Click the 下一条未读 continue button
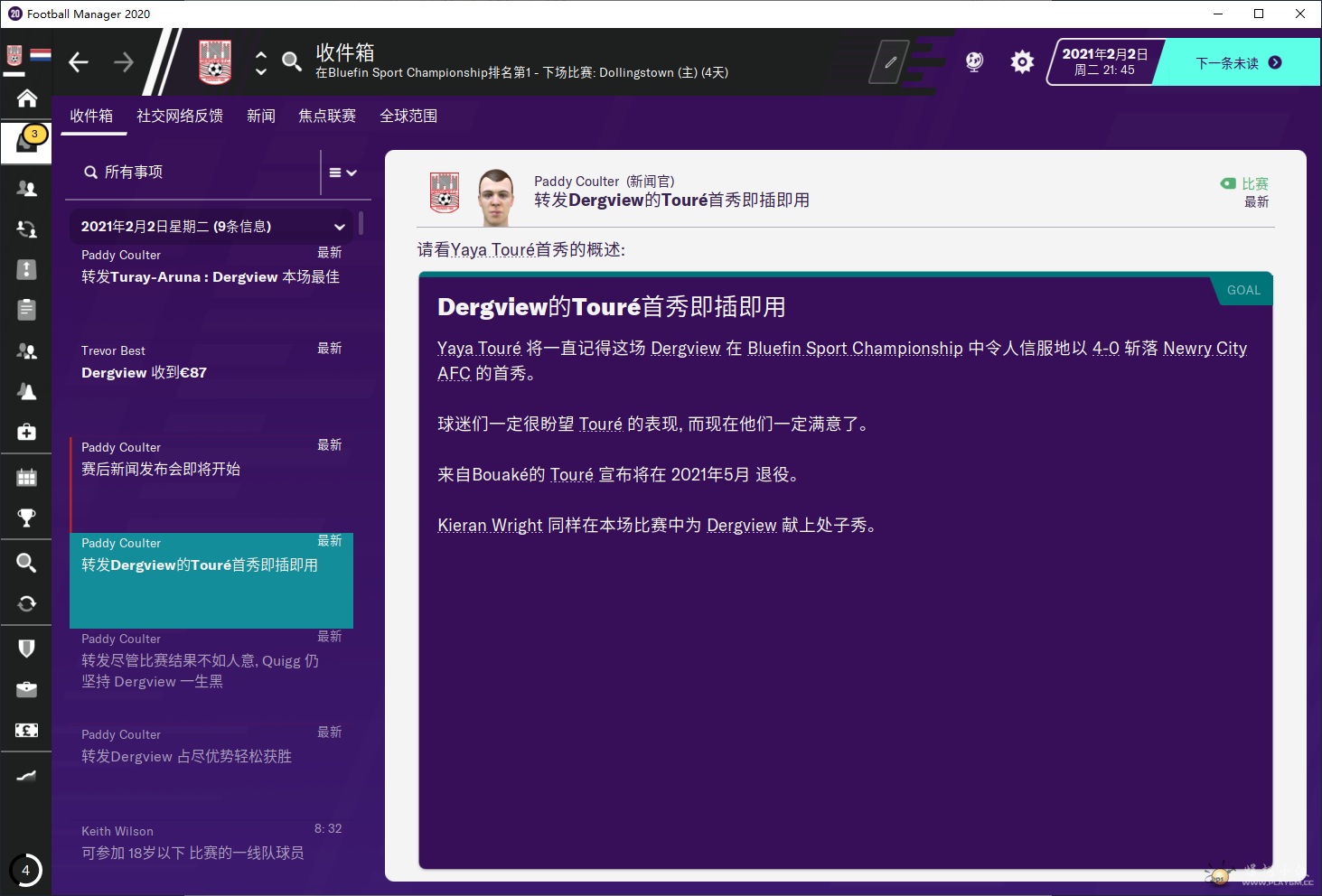 [1237, 62]
